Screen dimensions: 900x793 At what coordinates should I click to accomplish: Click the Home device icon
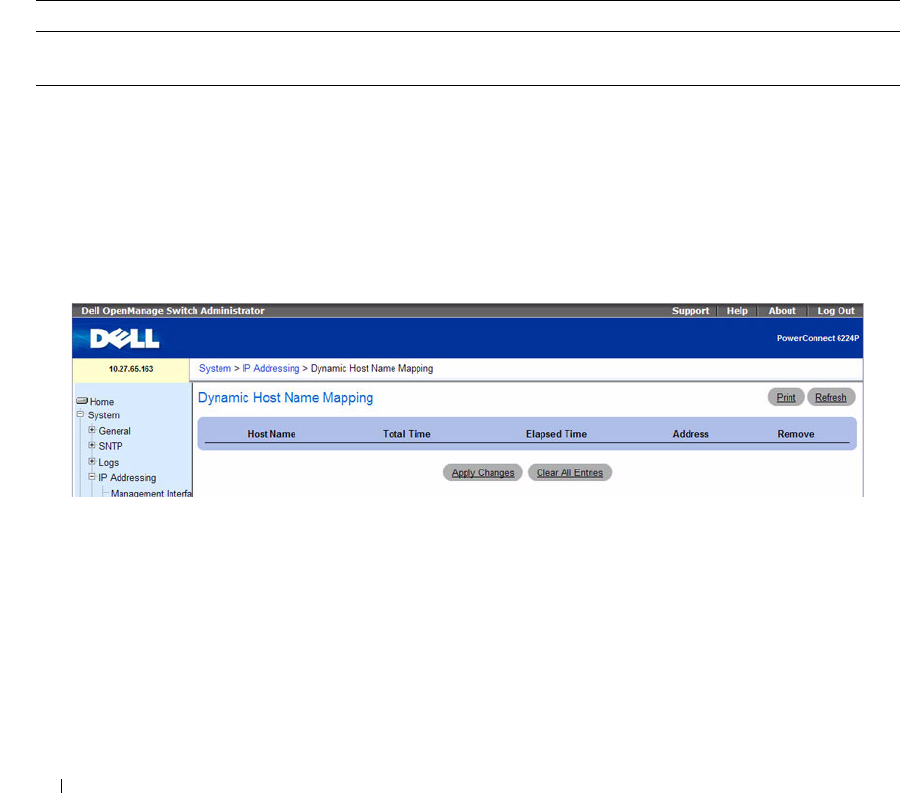pos(82,401)
